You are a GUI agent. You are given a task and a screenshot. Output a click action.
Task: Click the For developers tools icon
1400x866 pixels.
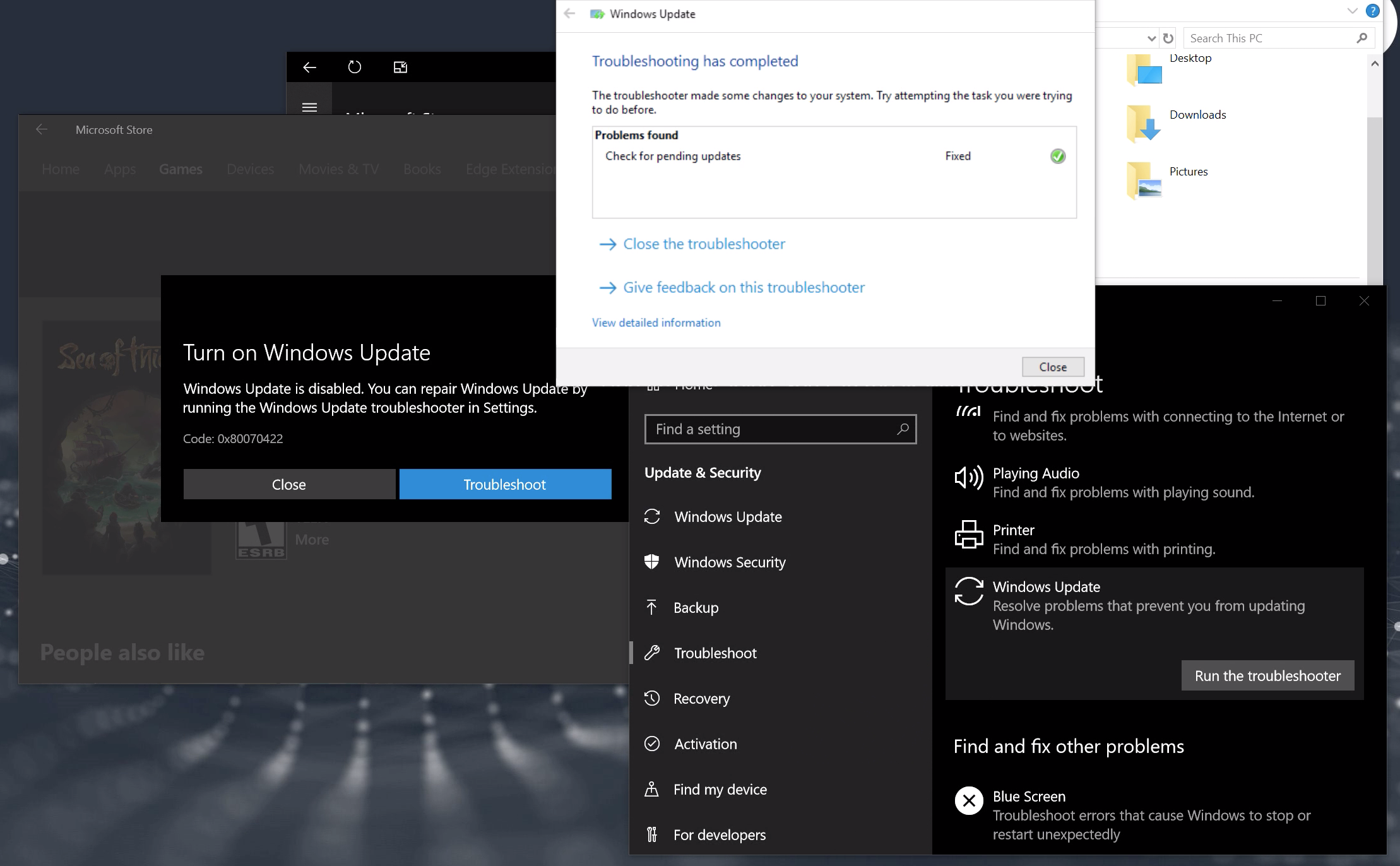pyautogui.click(x=652, y=834)
